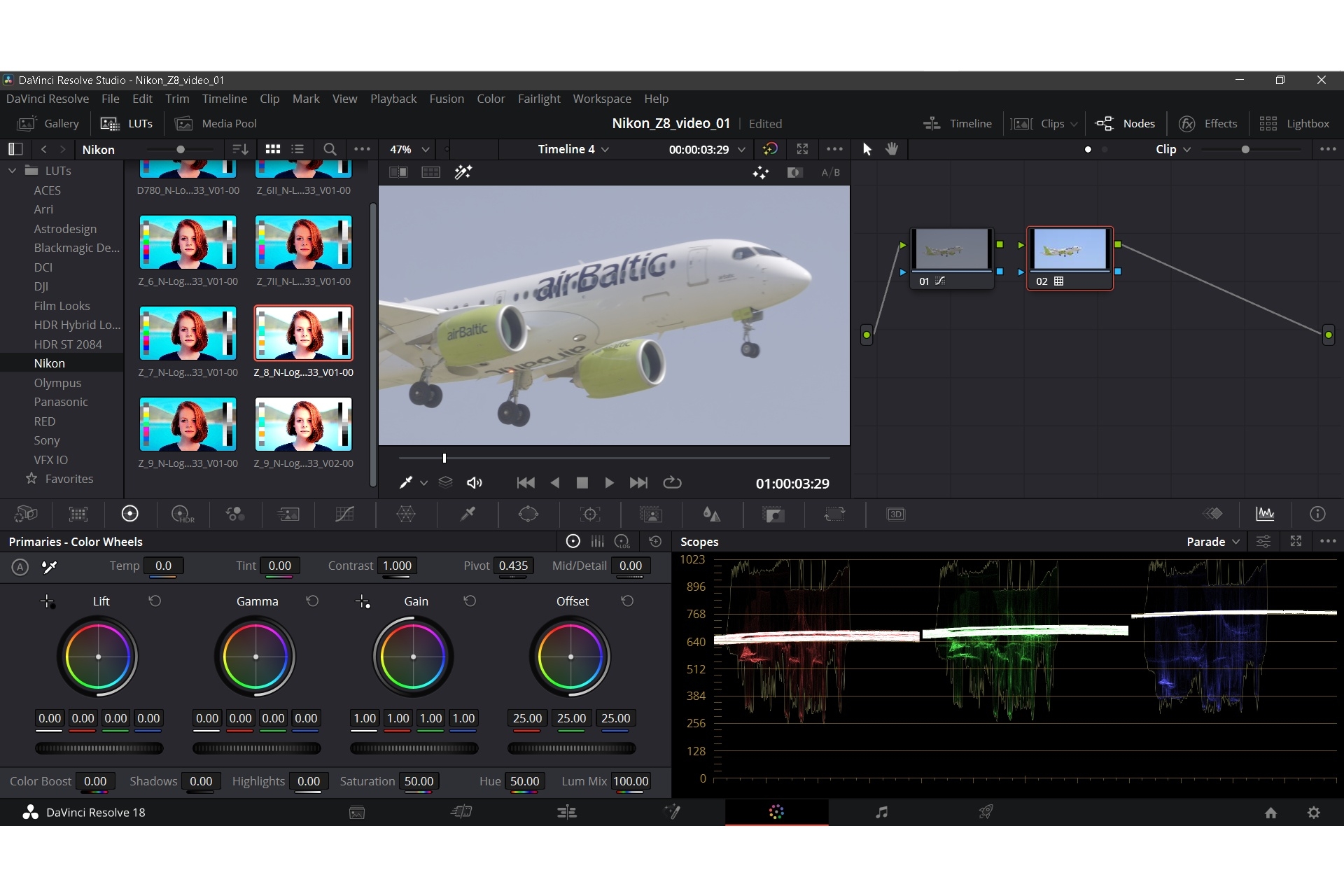Viewport: 1344px width, 896px height.
Task: Select node 02 in the node graph
Action: click(1070, 258)
